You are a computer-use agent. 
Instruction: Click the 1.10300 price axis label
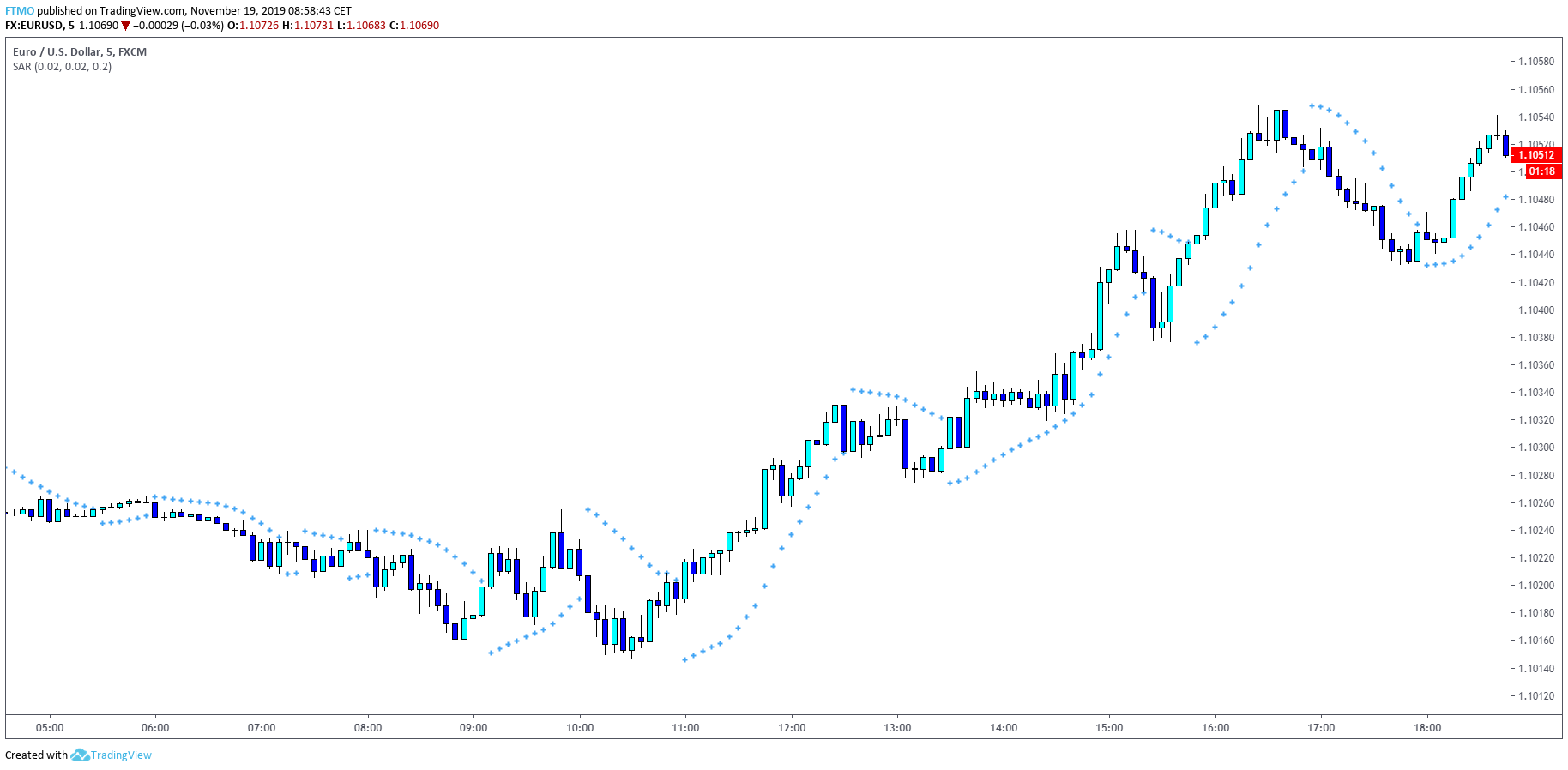1536,447
